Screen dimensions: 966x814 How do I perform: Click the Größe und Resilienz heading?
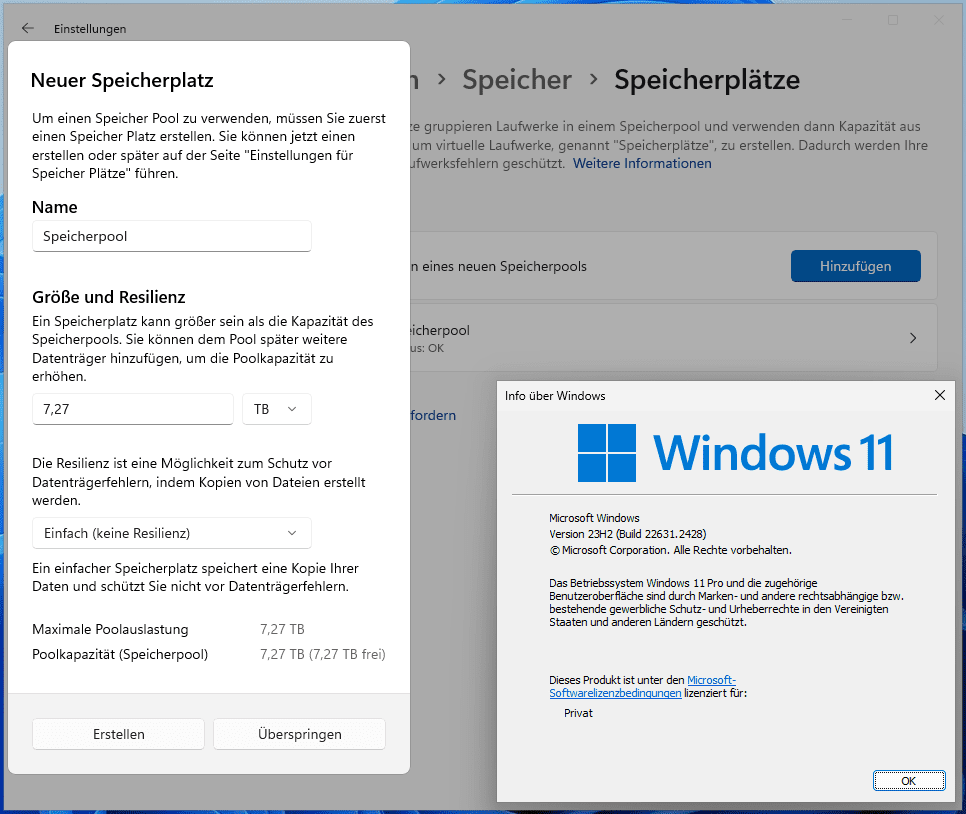(x=108, y=297)
